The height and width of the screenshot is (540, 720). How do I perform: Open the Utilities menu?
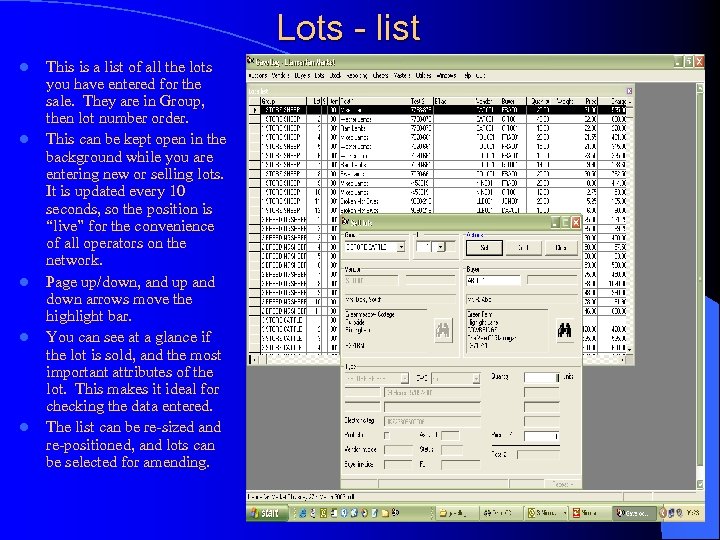423,75
